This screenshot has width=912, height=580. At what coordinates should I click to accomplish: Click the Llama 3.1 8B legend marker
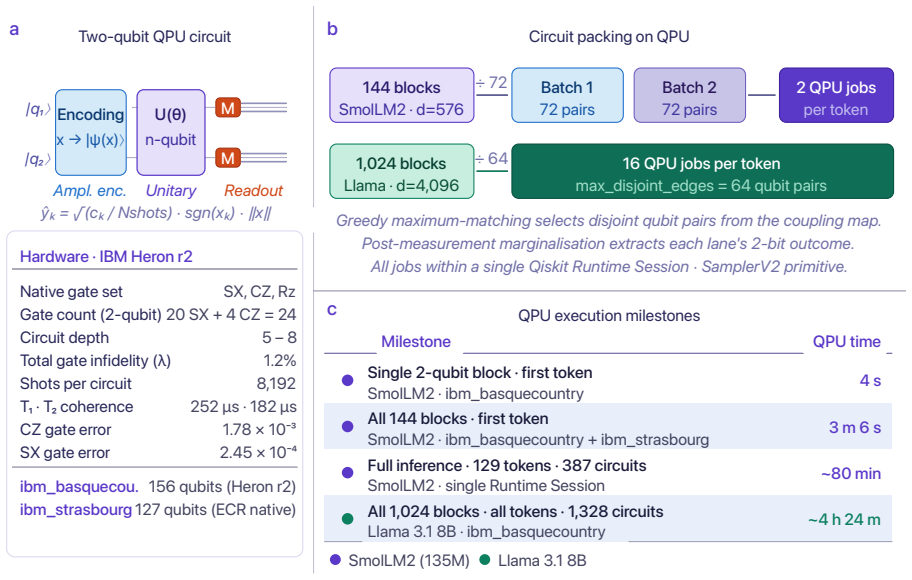click(x=484, y=560)
